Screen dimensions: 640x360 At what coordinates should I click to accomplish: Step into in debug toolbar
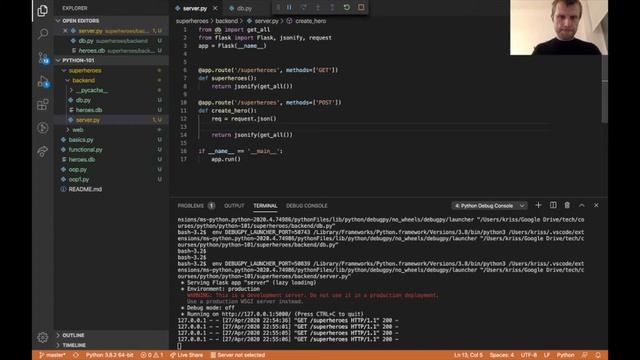tap(318, 7)
